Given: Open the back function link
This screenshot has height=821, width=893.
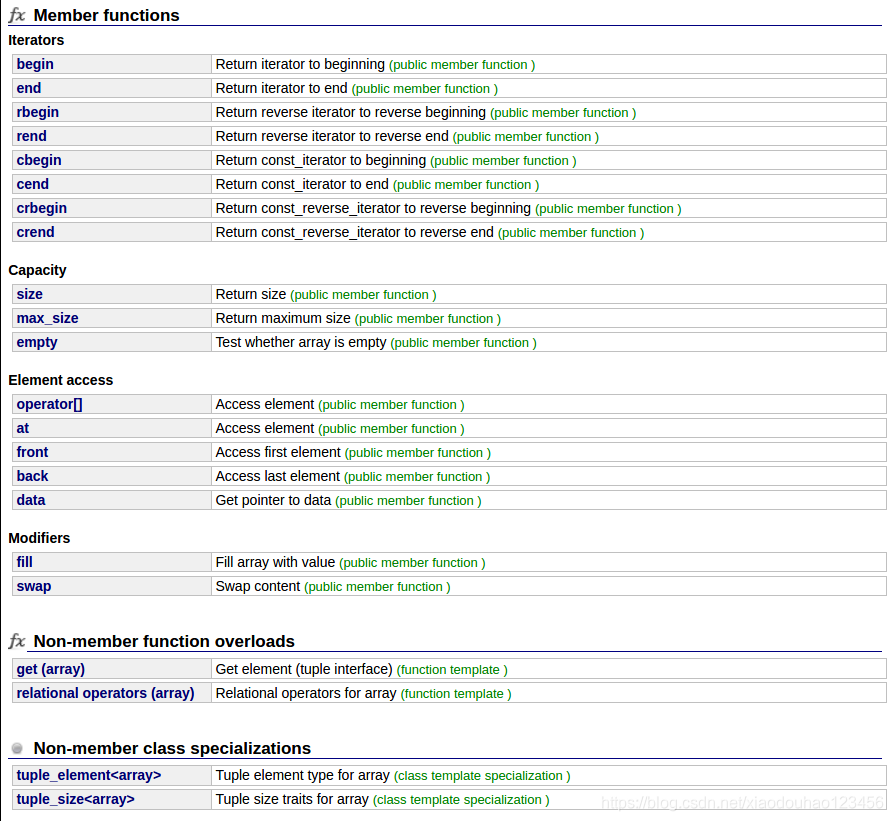Looking at the screenshot, I should [32, 475].
